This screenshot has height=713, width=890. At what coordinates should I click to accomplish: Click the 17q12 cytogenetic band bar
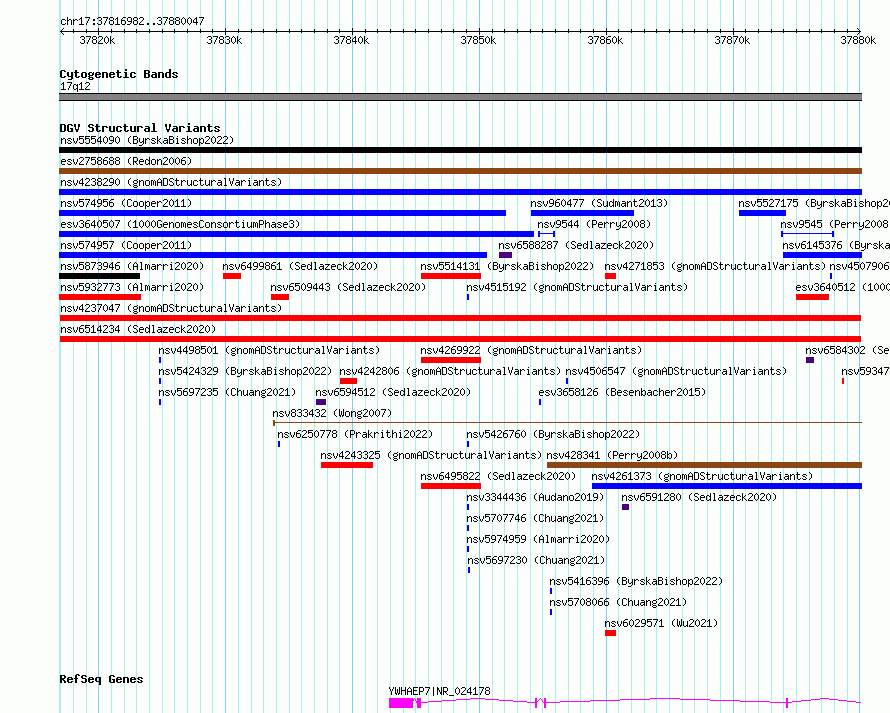point(460,97)
